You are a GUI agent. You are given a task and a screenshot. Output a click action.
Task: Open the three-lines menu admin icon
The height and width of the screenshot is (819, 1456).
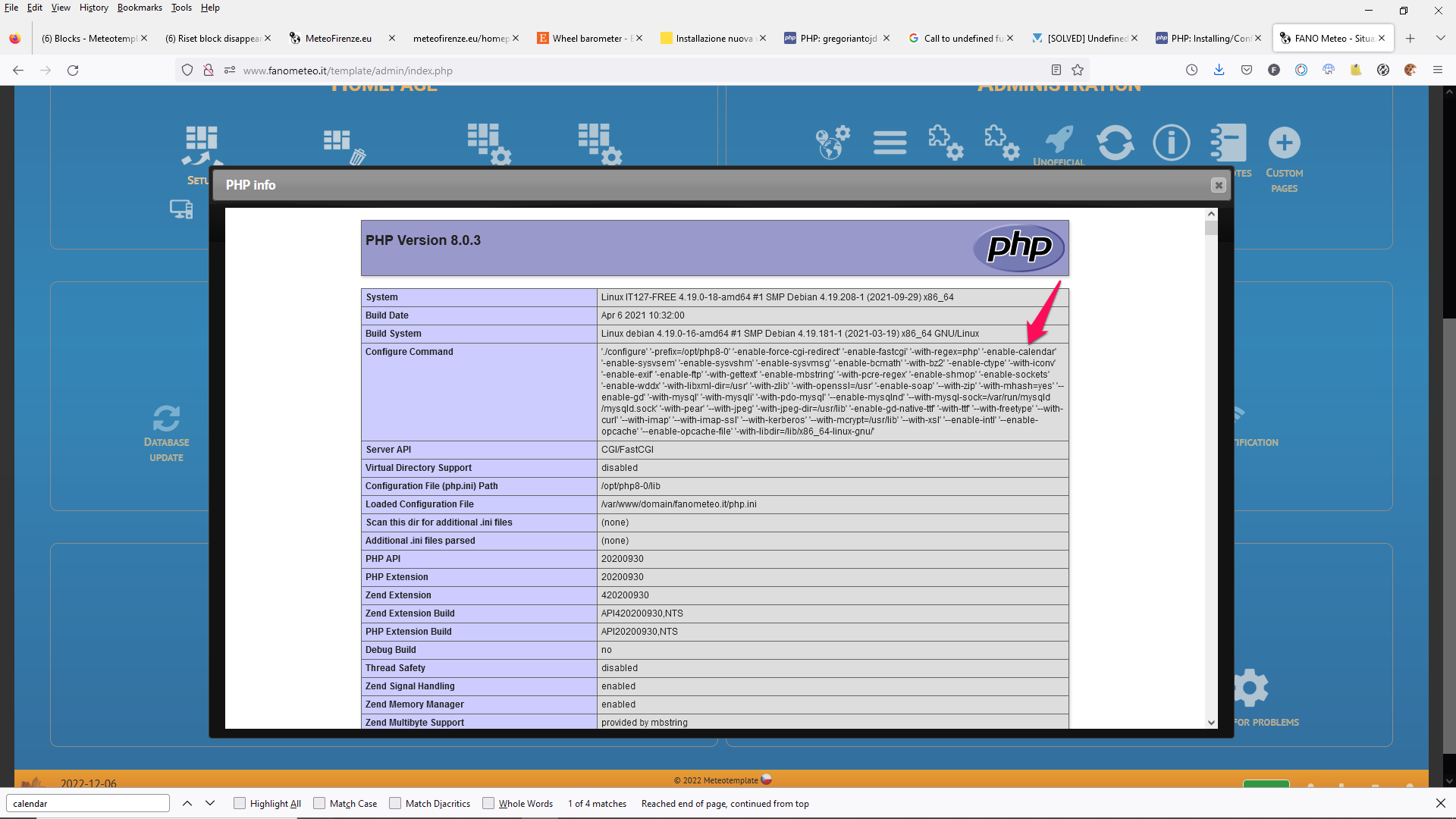coord(890,143)
